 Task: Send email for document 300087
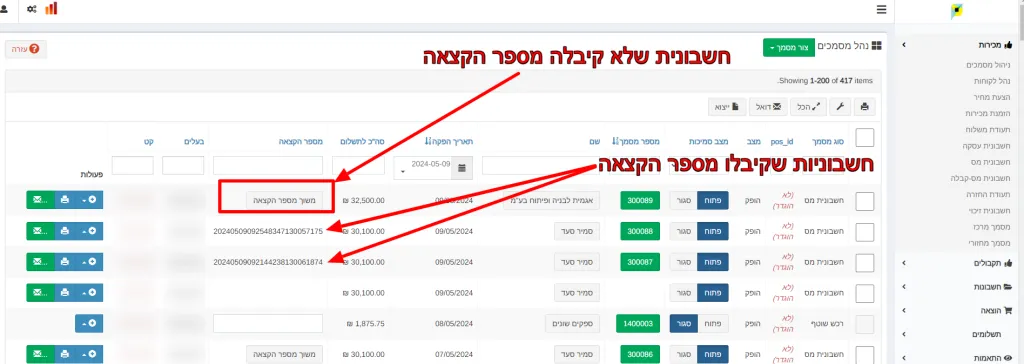tap(40, 261)
